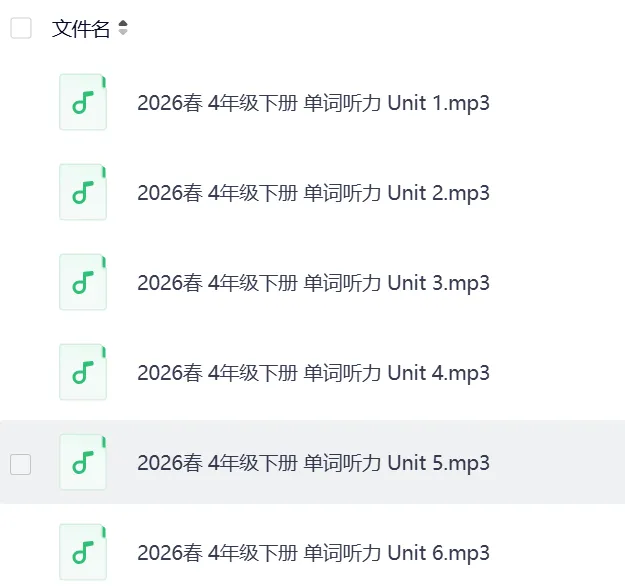625x586 pixels.
Task: Open 2026春 4年级下册 单词听力 Unit 1.mp3
Action: [x=313, y=103]
